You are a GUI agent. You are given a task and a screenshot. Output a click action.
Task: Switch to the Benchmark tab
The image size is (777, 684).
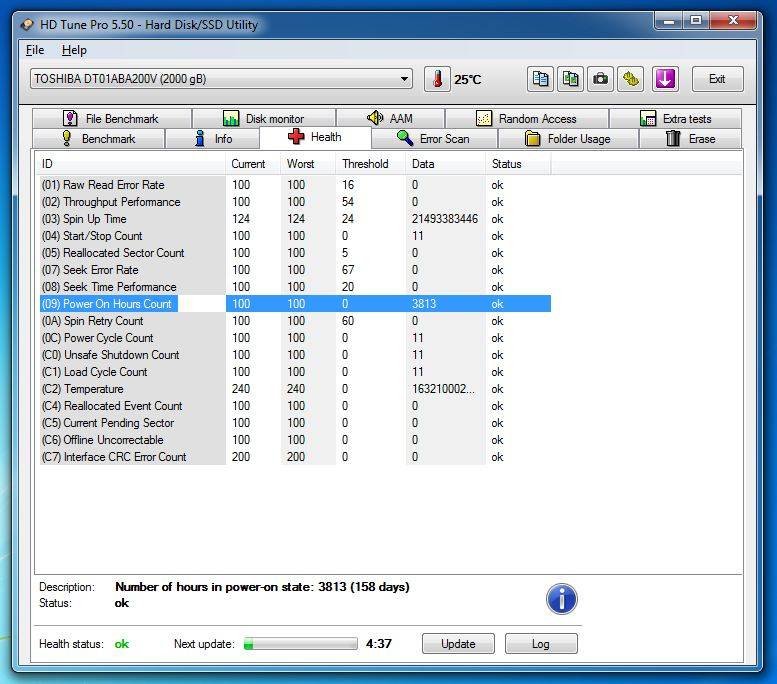[98, 138]
